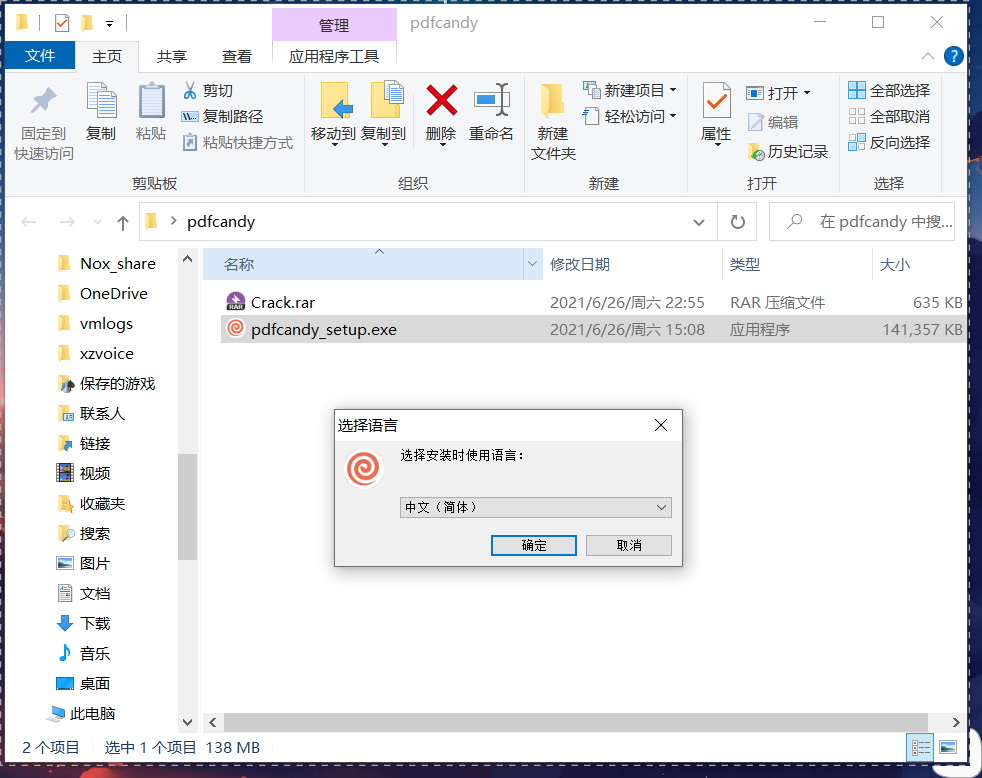Select the Desktop (桌面) sidebar item
982x778 pixels.
coord(83,683)
